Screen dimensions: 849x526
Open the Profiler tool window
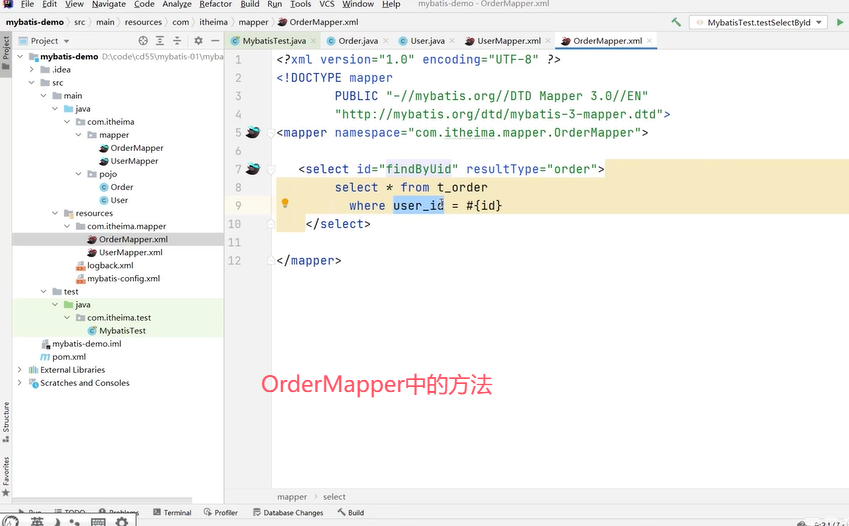pos(221,512)
